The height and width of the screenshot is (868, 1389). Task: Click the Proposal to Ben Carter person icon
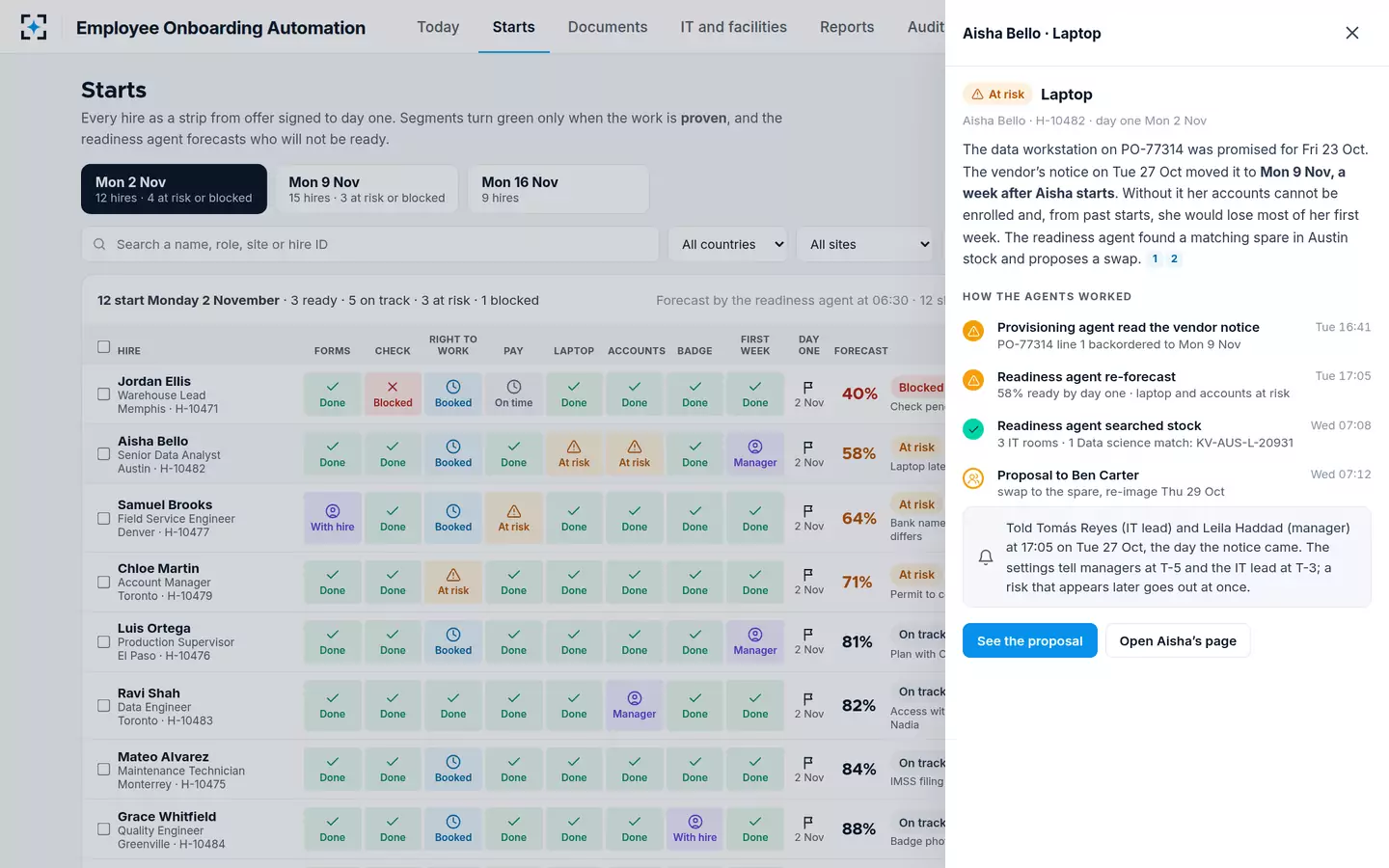click(x=973, y=477)
